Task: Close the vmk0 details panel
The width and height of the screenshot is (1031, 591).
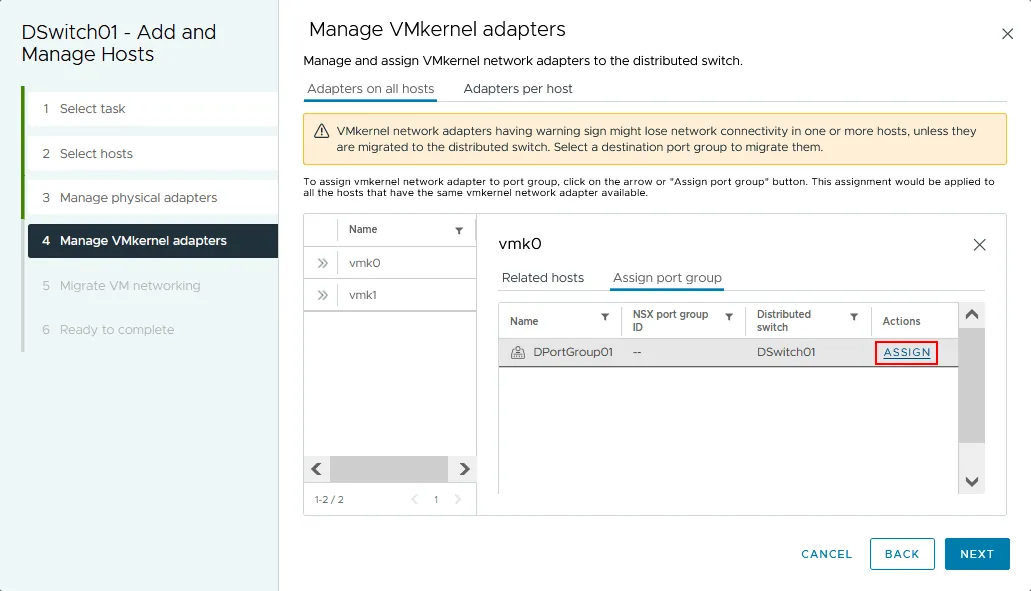Action: click(979, 245)
